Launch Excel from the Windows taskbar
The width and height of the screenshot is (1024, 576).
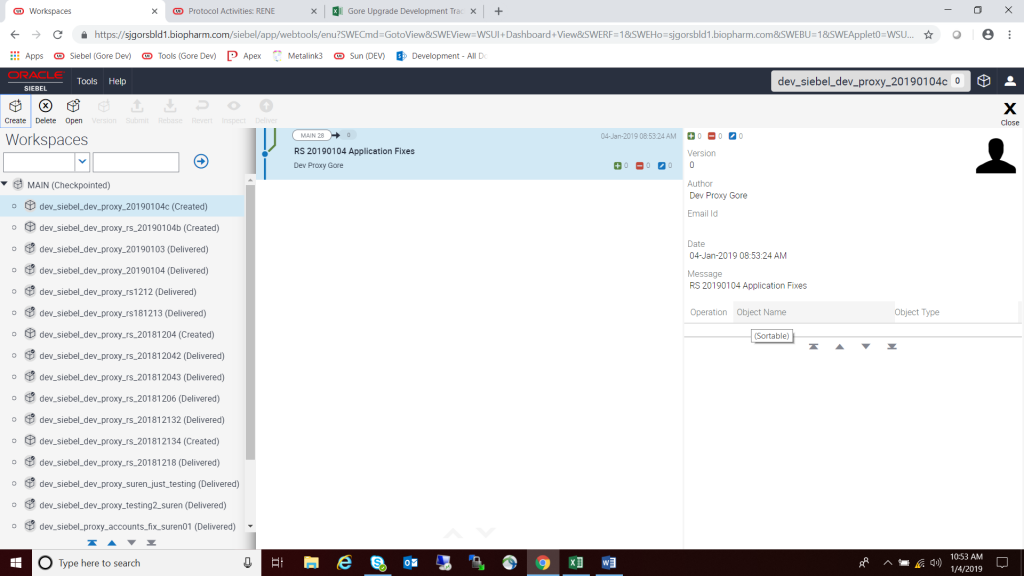click(x=575, y=562)
